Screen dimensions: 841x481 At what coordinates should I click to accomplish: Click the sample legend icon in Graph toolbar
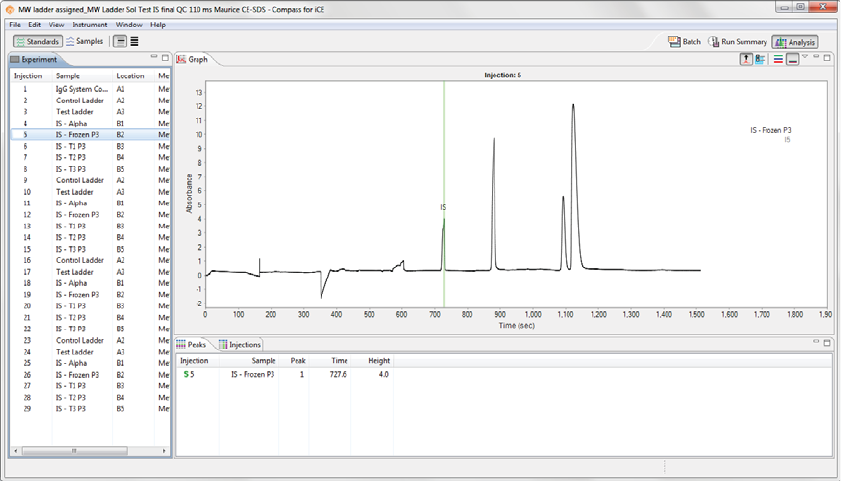[x=760, y=60]
